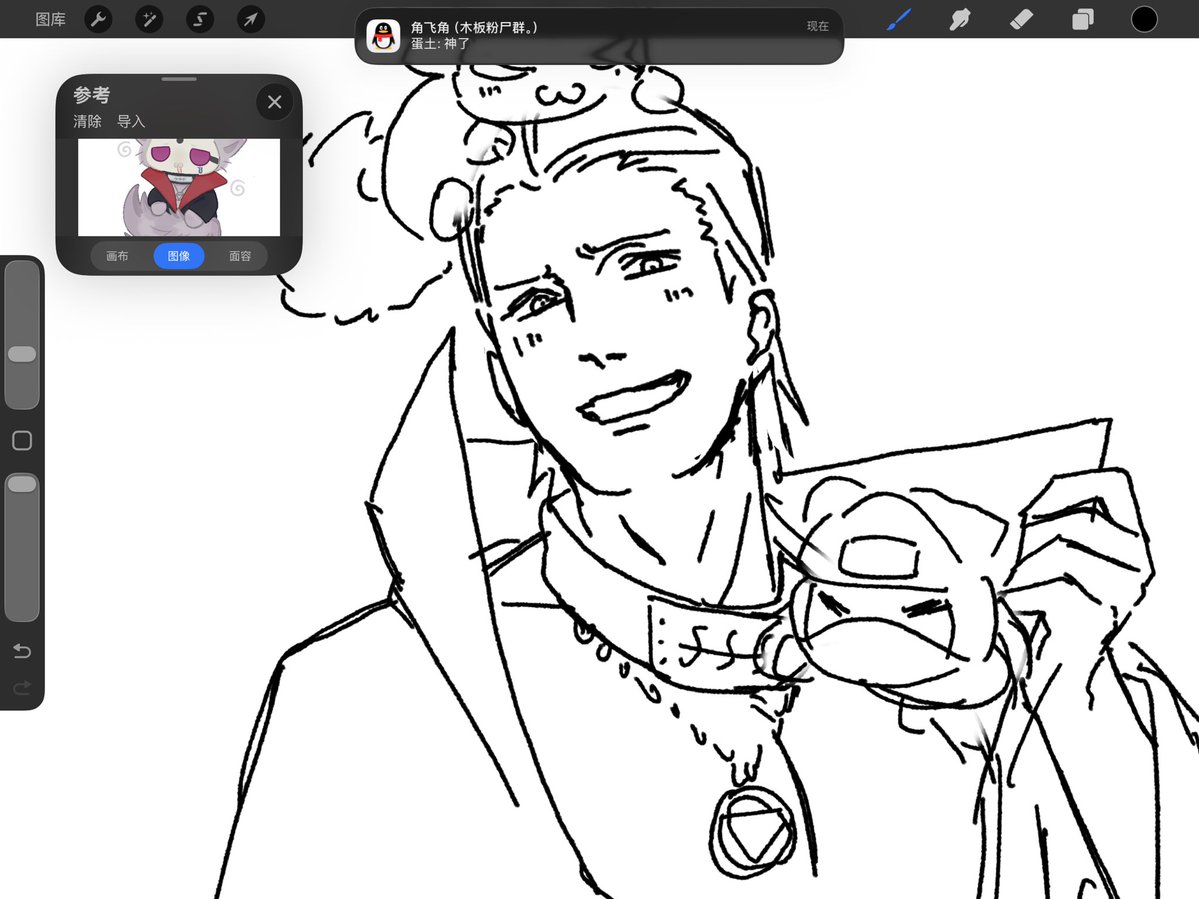
Task: Open the Layers panel
Action: [1083, 19]
